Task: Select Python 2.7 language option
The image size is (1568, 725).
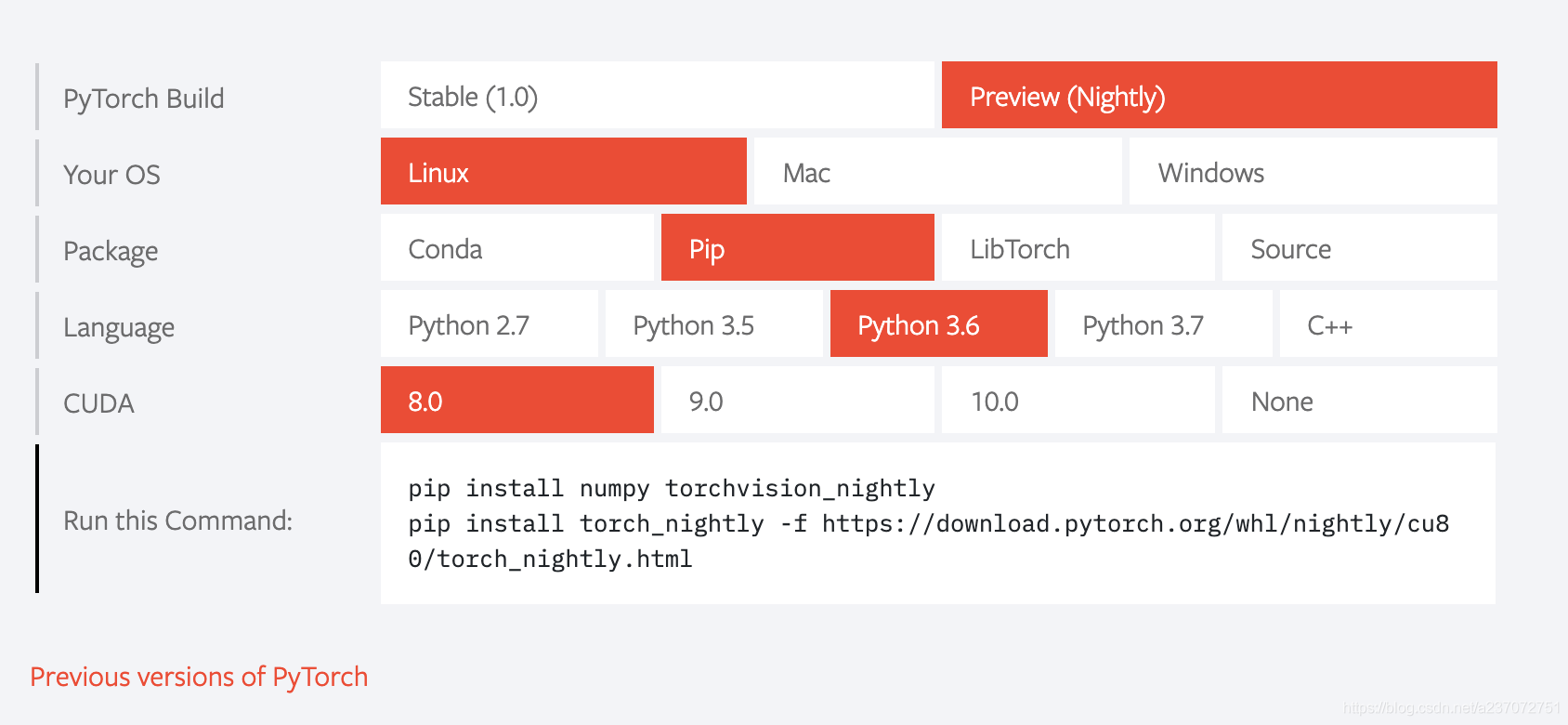Action: (489, 324)
